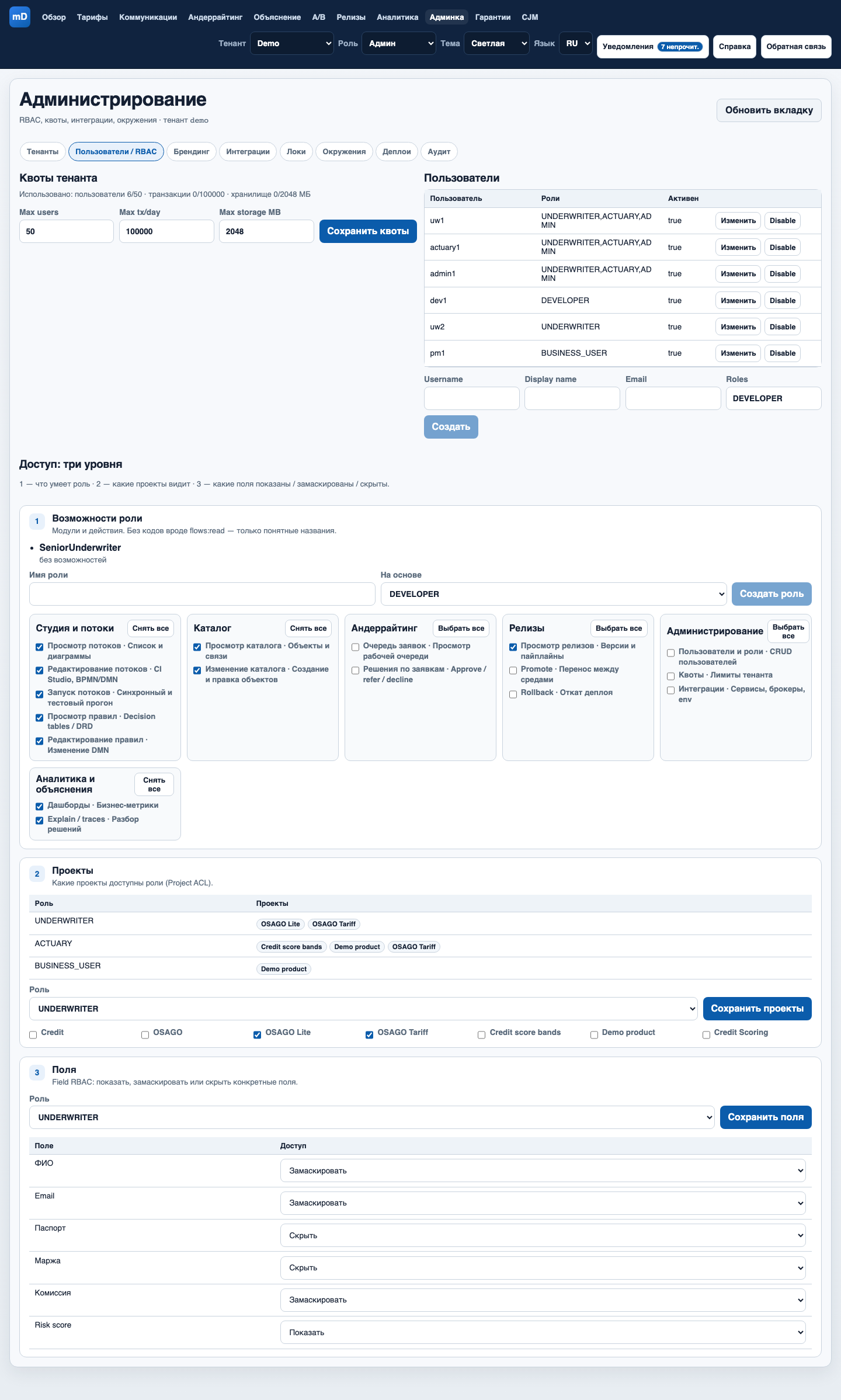Switch to the Брендинг tab

(x=192, y=151)
